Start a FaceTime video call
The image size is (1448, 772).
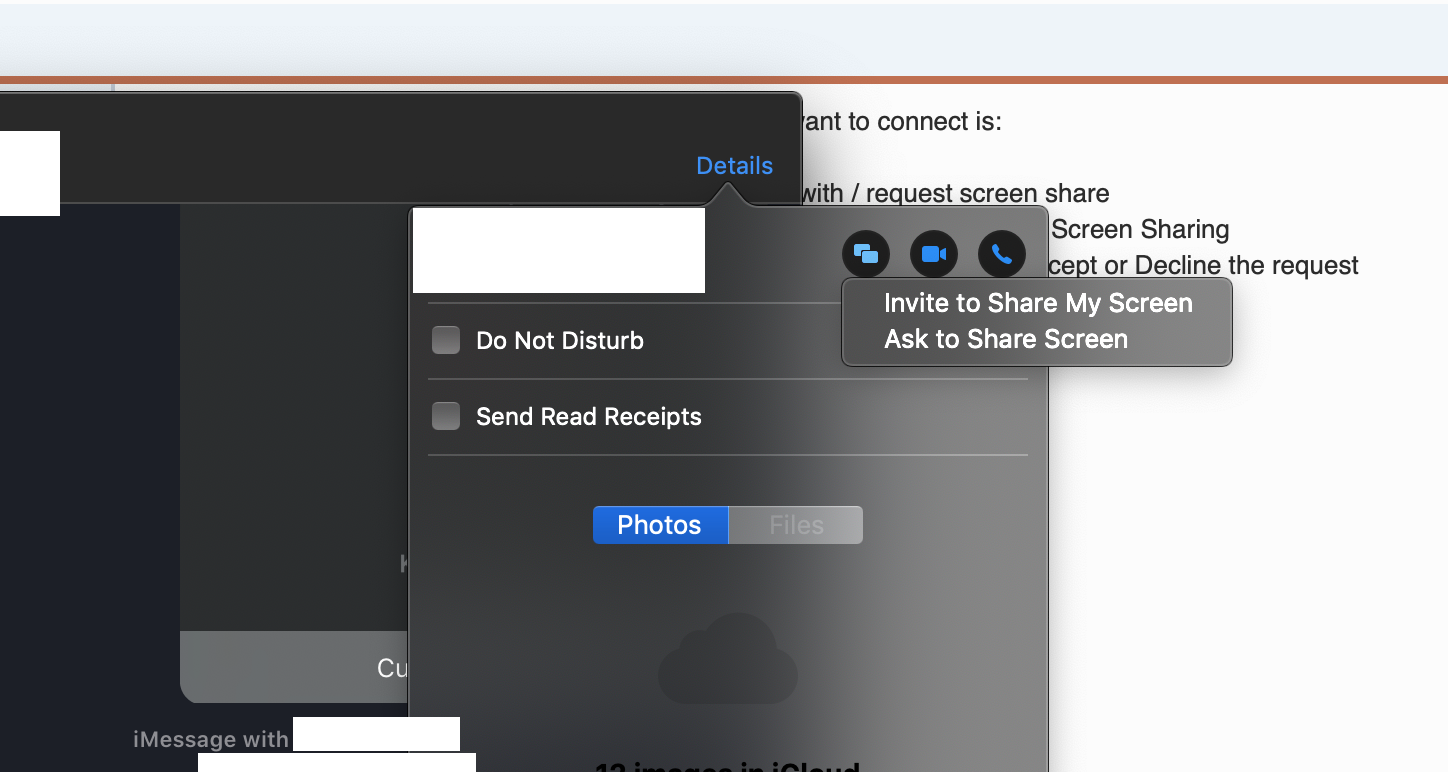tap(934, 254)
